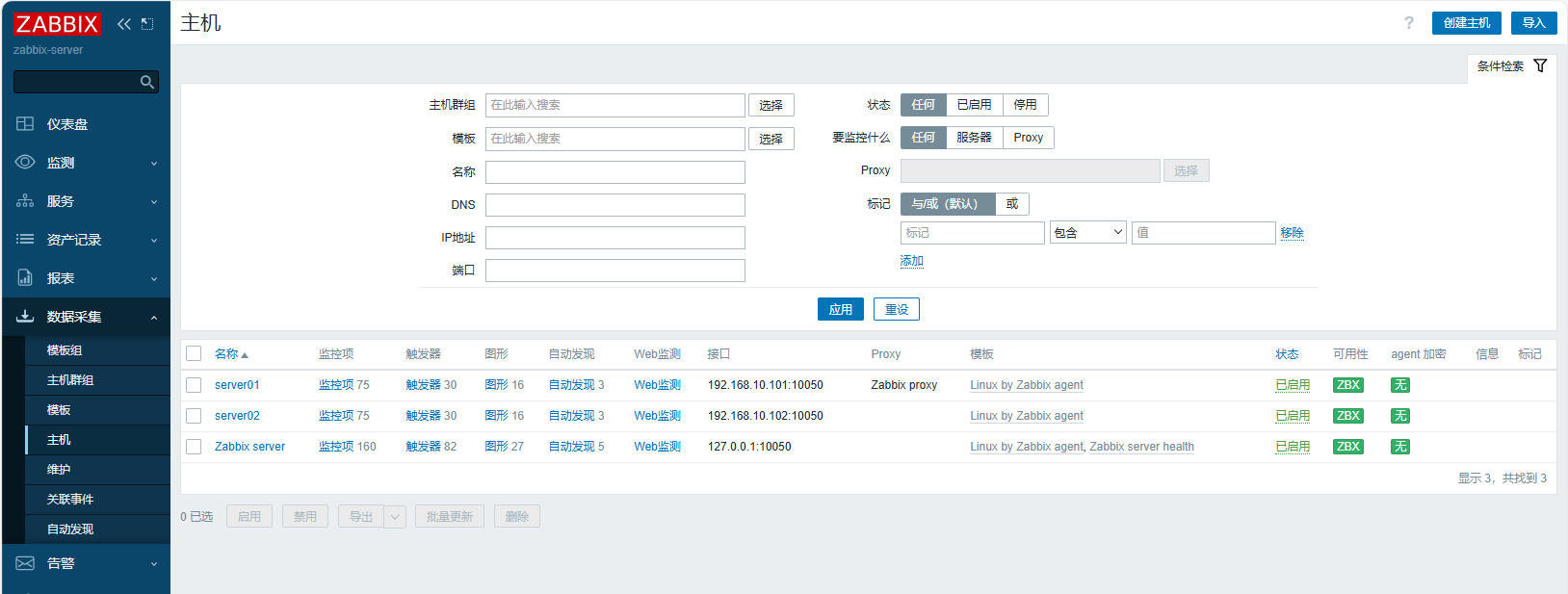The height and width of the screenshot is (594, 1568).
Task: Click the search magnifier icon
Action: tap(147, 83)
